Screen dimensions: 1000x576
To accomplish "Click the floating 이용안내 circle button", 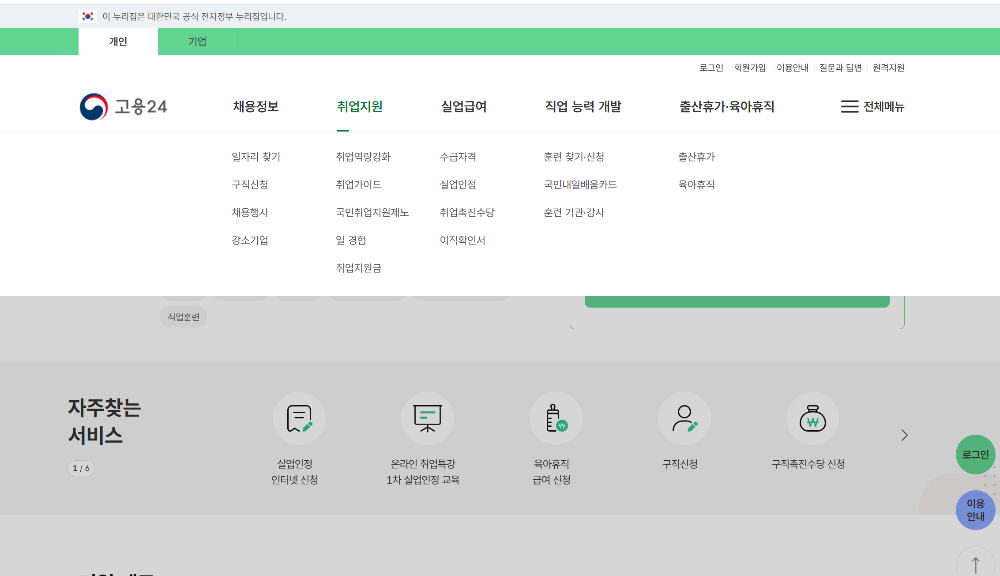I will (x=975, y=511).
